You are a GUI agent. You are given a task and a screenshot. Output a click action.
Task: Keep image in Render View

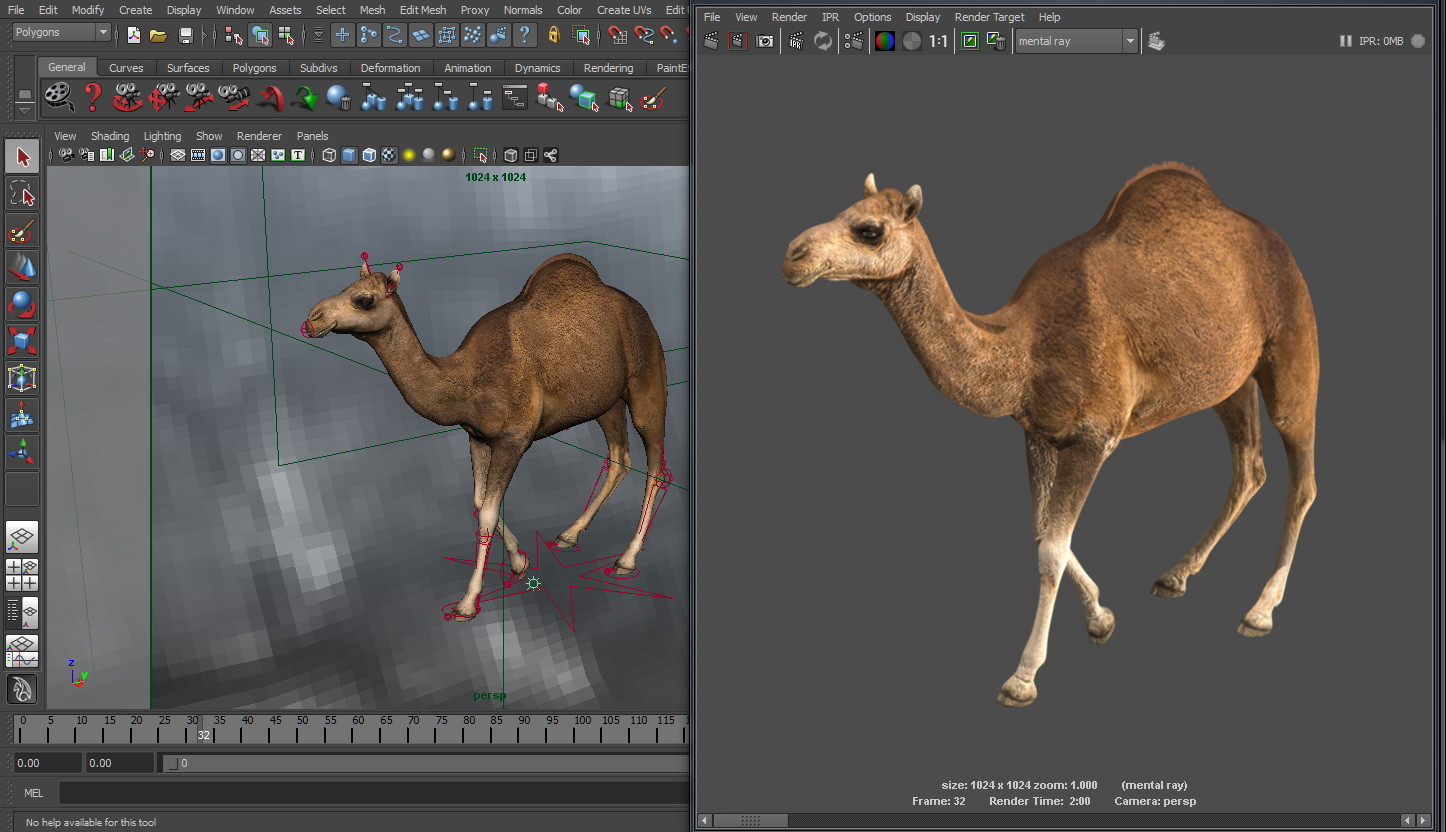tap(969, 41)
